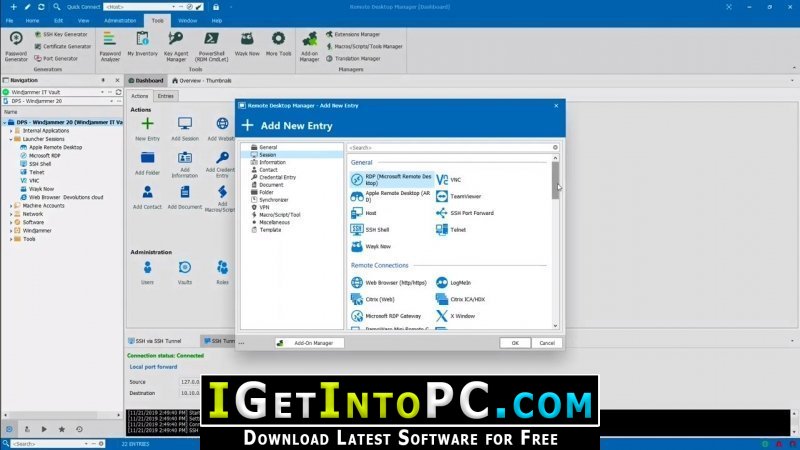Open Users administration
This screenshot has width=800, height=450.
pyautogui.click(x=147, y=272)
